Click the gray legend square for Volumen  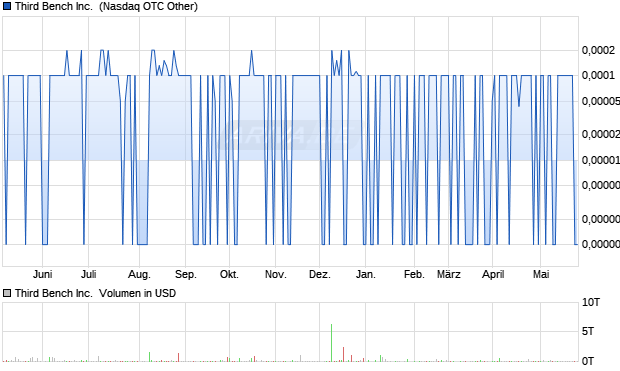pyautogui.click(x=7, y=293)
